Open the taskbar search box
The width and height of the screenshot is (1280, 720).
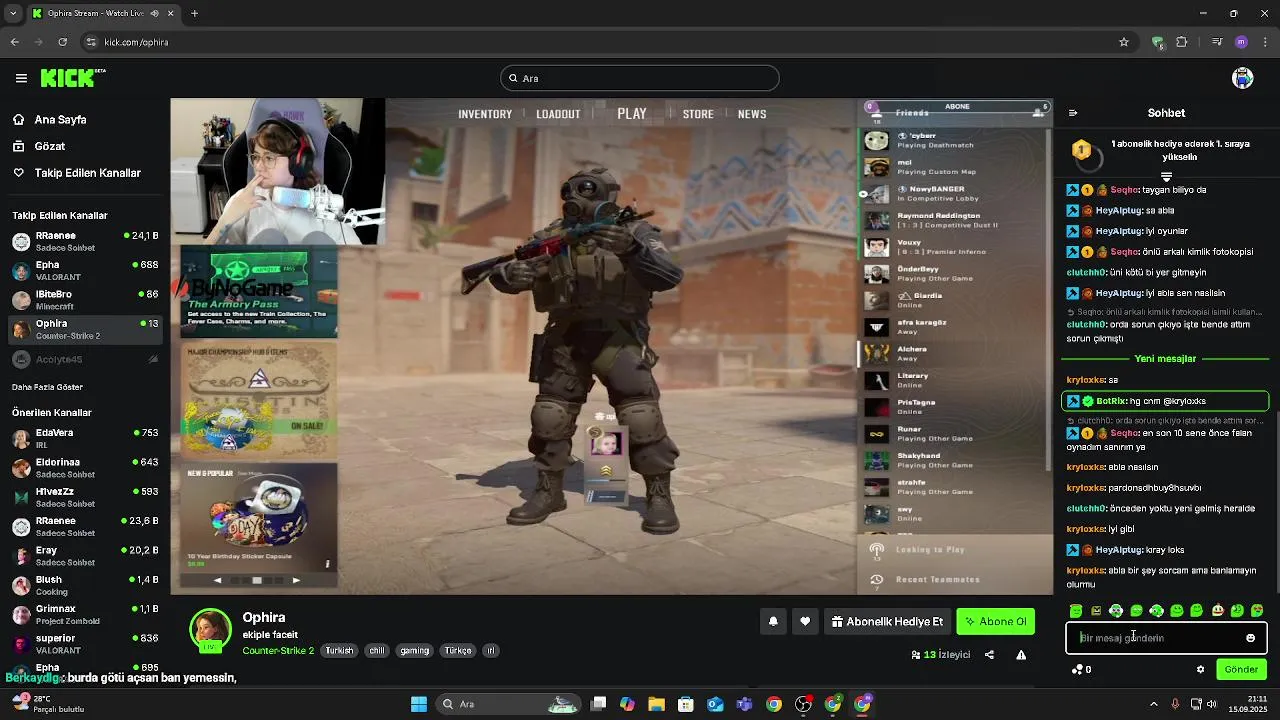(507, 704)
